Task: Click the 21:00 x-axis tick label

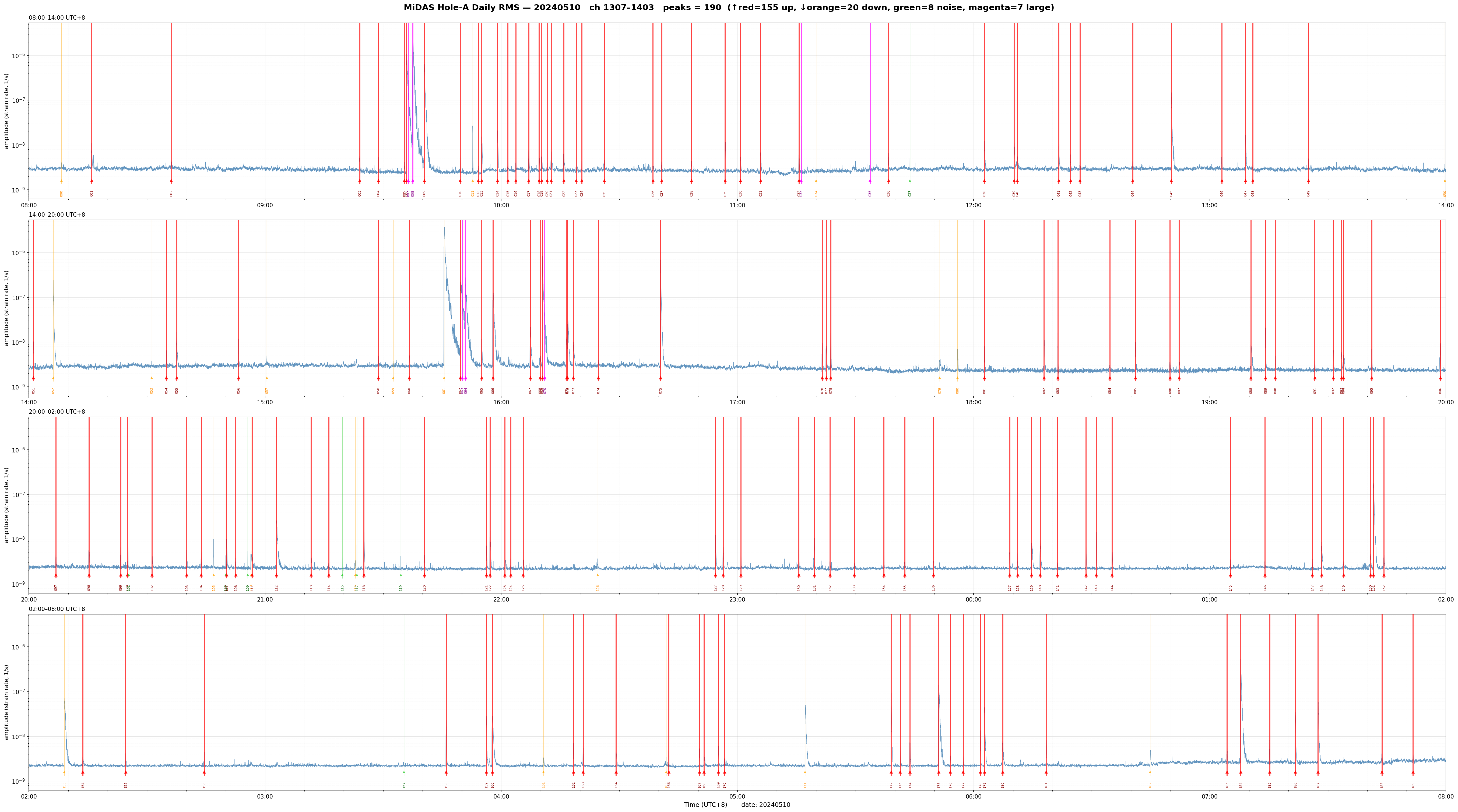Action: 265,600
